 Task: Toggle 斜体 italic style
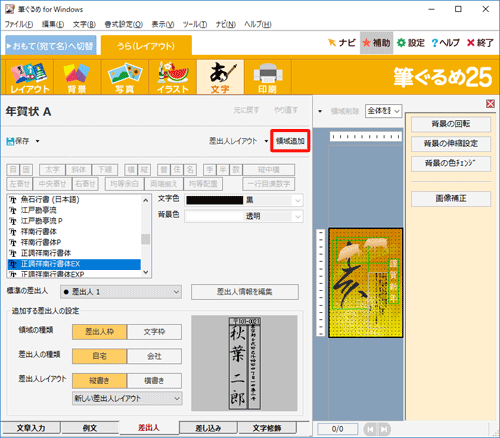coord(79,170)
